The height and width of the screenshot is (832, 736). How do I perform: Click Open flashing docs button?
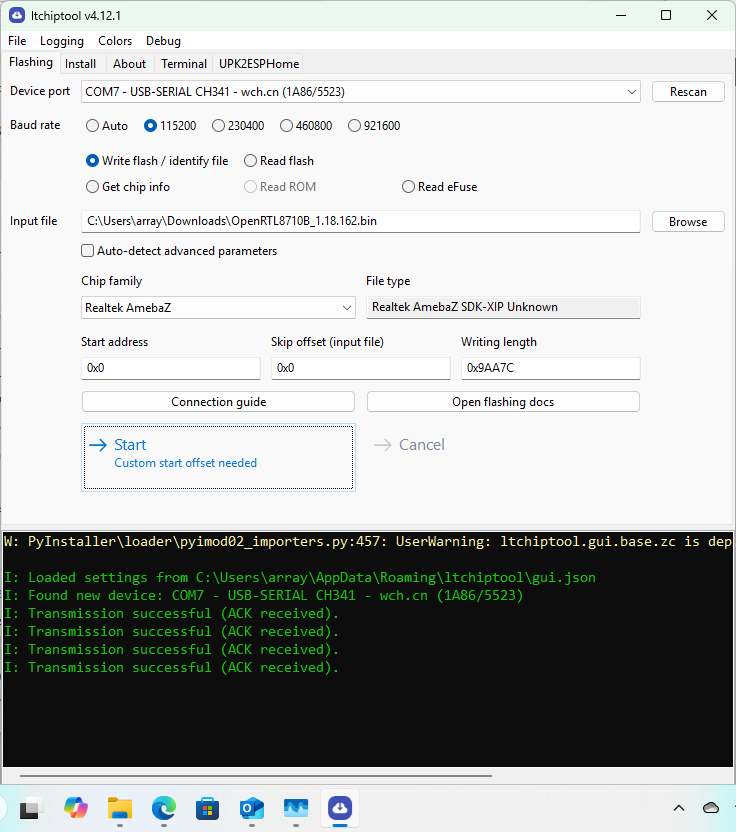503,402
